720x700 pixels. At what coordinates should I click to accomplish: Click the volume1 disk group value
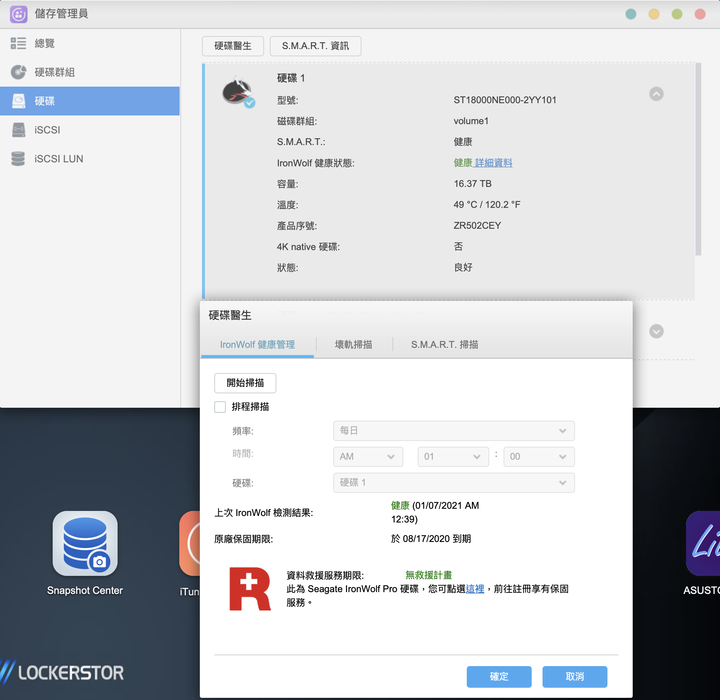pyautogui.click(x=471, y=121)
